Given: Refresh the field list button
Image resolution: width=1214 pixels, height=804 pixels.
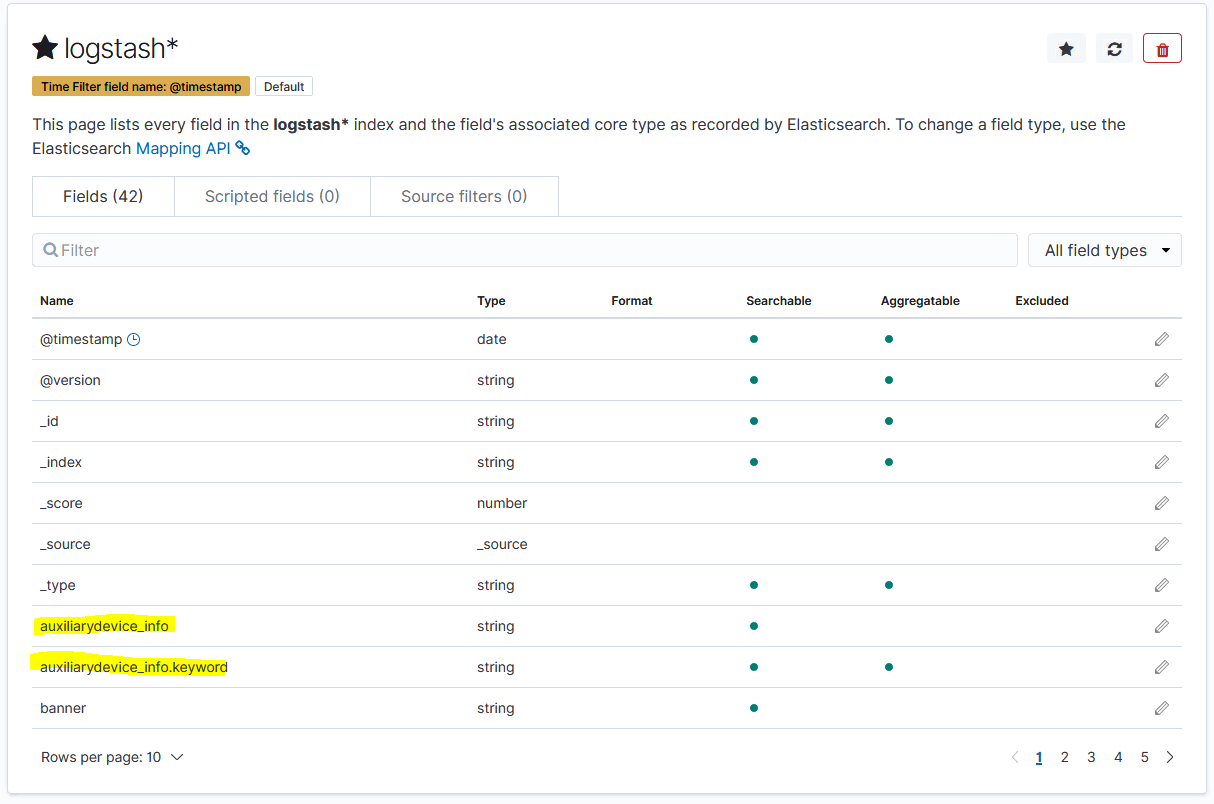Looking at the screenshot, I should [x=1114, y=48].
